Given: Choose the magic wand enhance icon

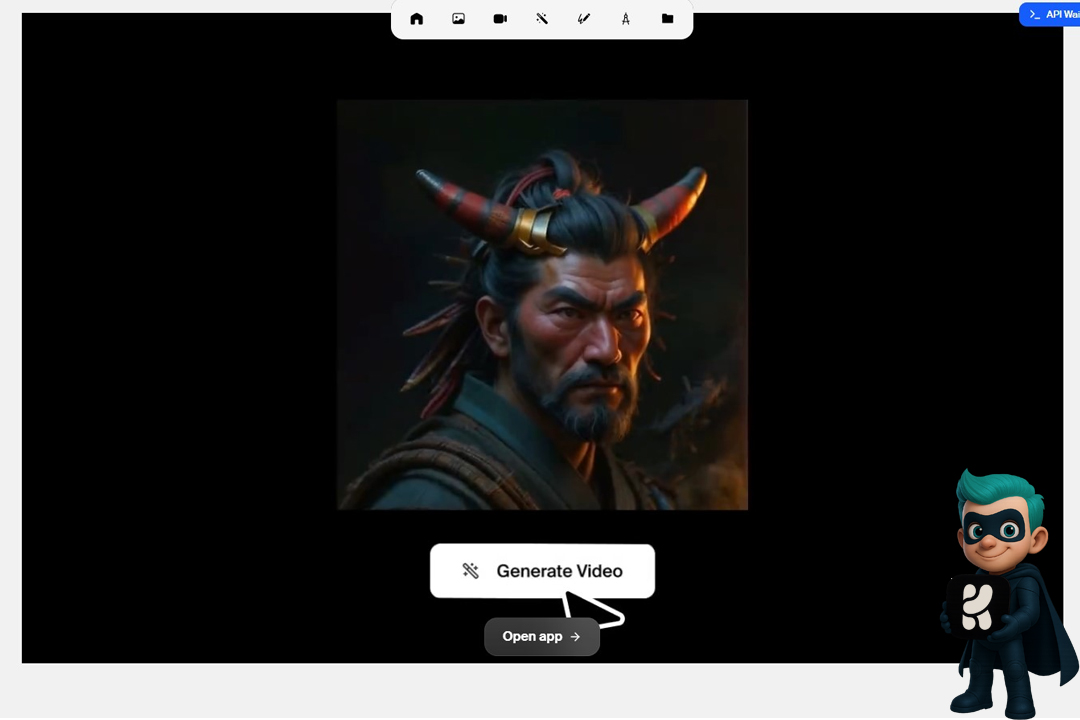Looking at the screenshot, I should point(542,19).
